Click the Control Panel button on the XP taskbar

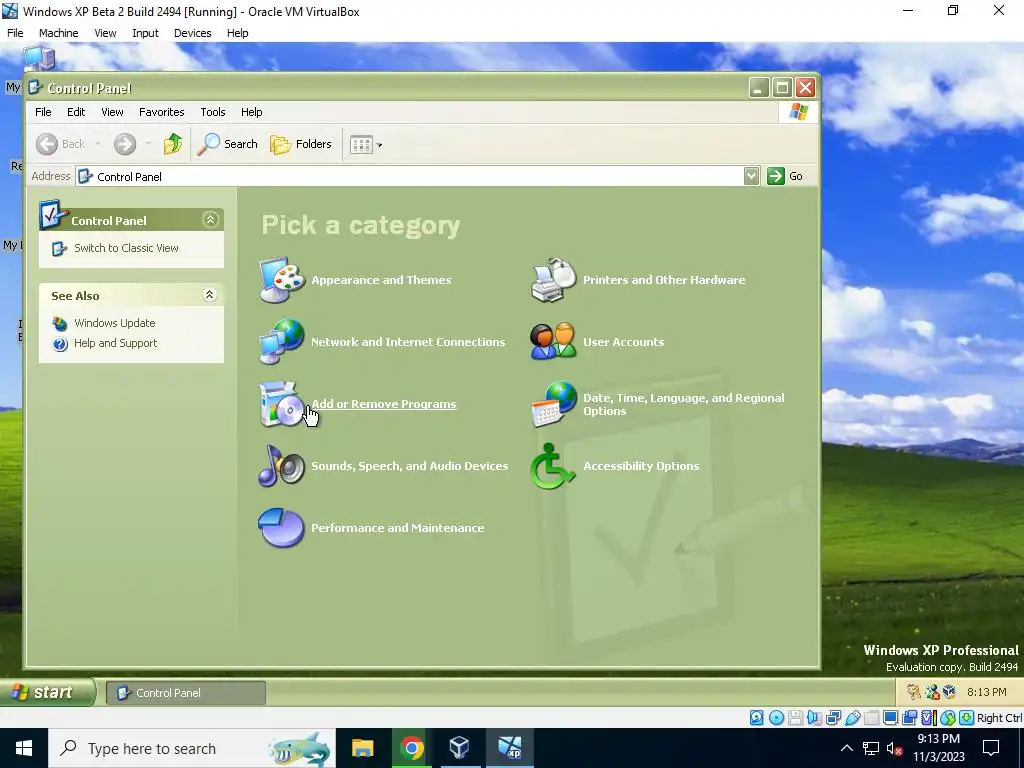(186, 693)
